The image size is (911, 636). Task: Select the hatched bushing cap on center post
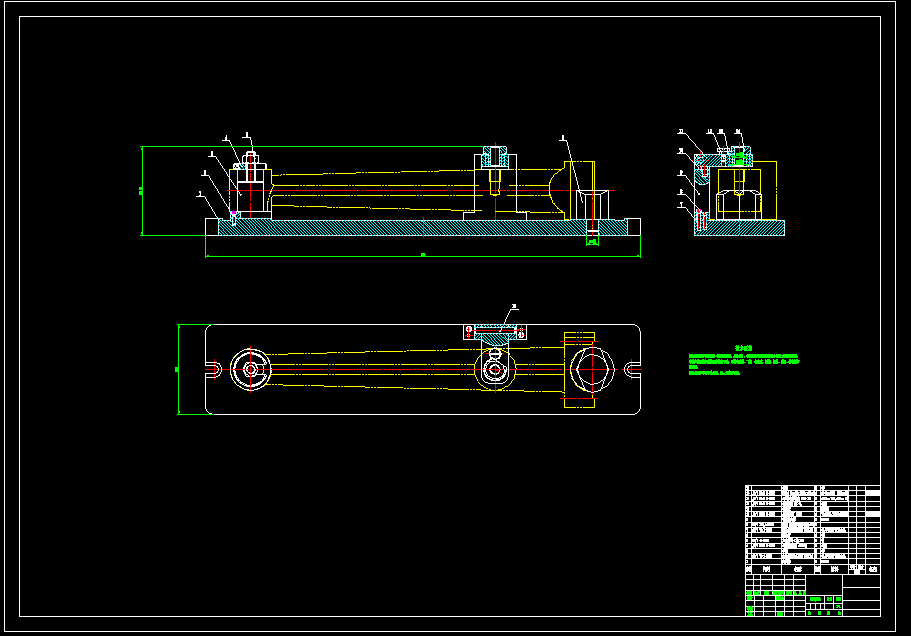coord(495,157)
